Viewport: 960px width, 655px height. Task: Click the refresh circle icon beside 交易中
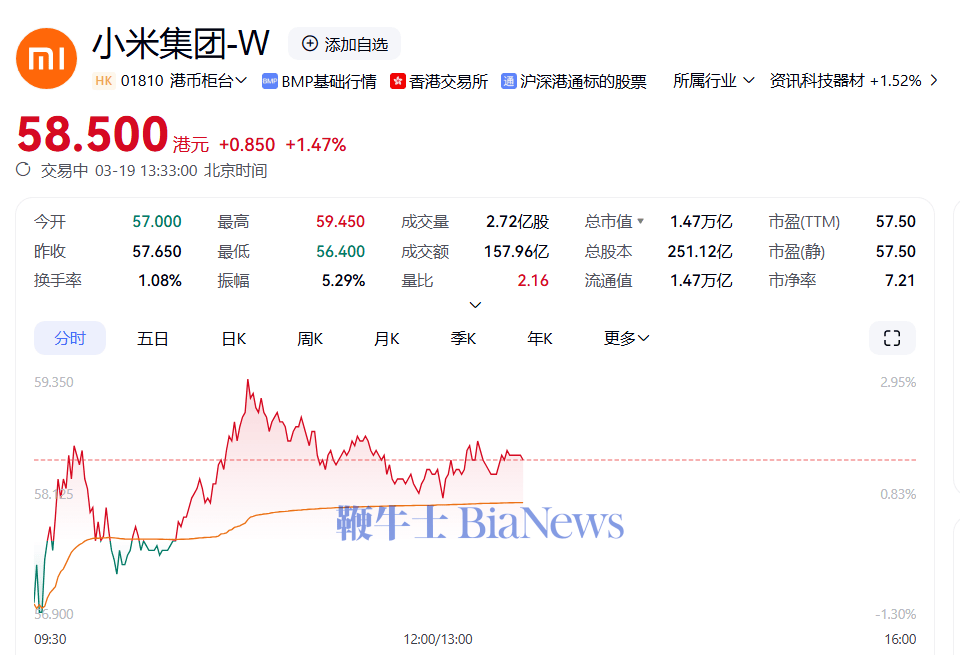23,170
